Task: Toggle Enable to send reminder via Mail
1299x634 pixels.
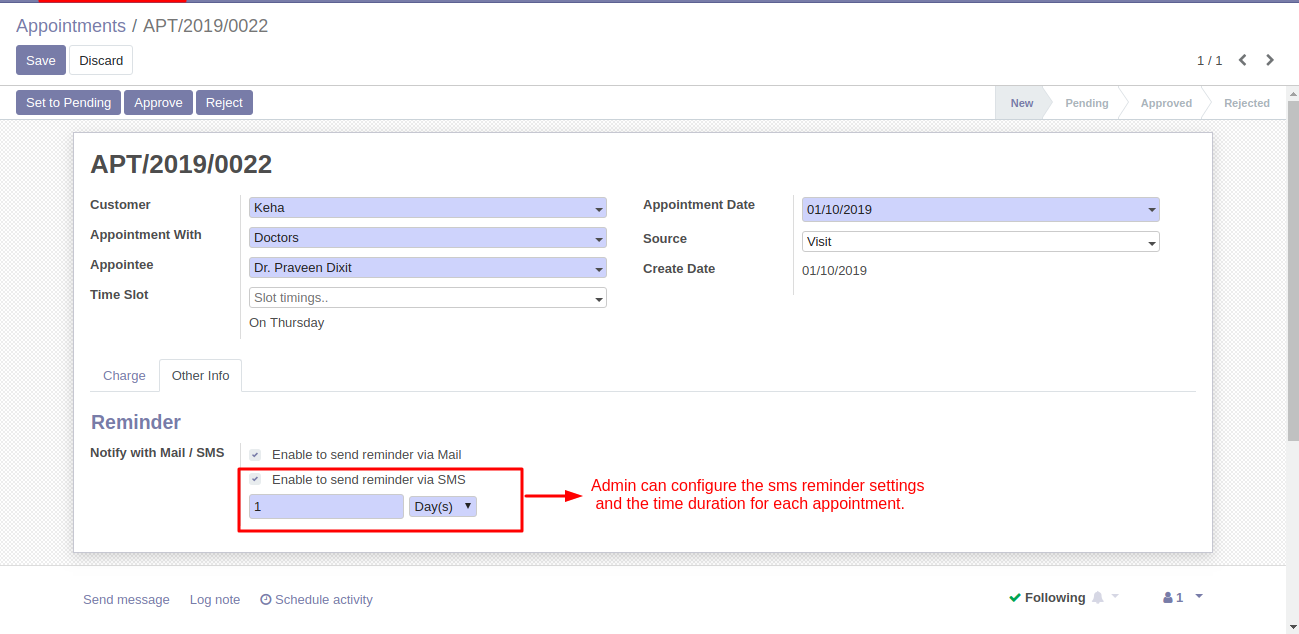Action: (255, 455)
